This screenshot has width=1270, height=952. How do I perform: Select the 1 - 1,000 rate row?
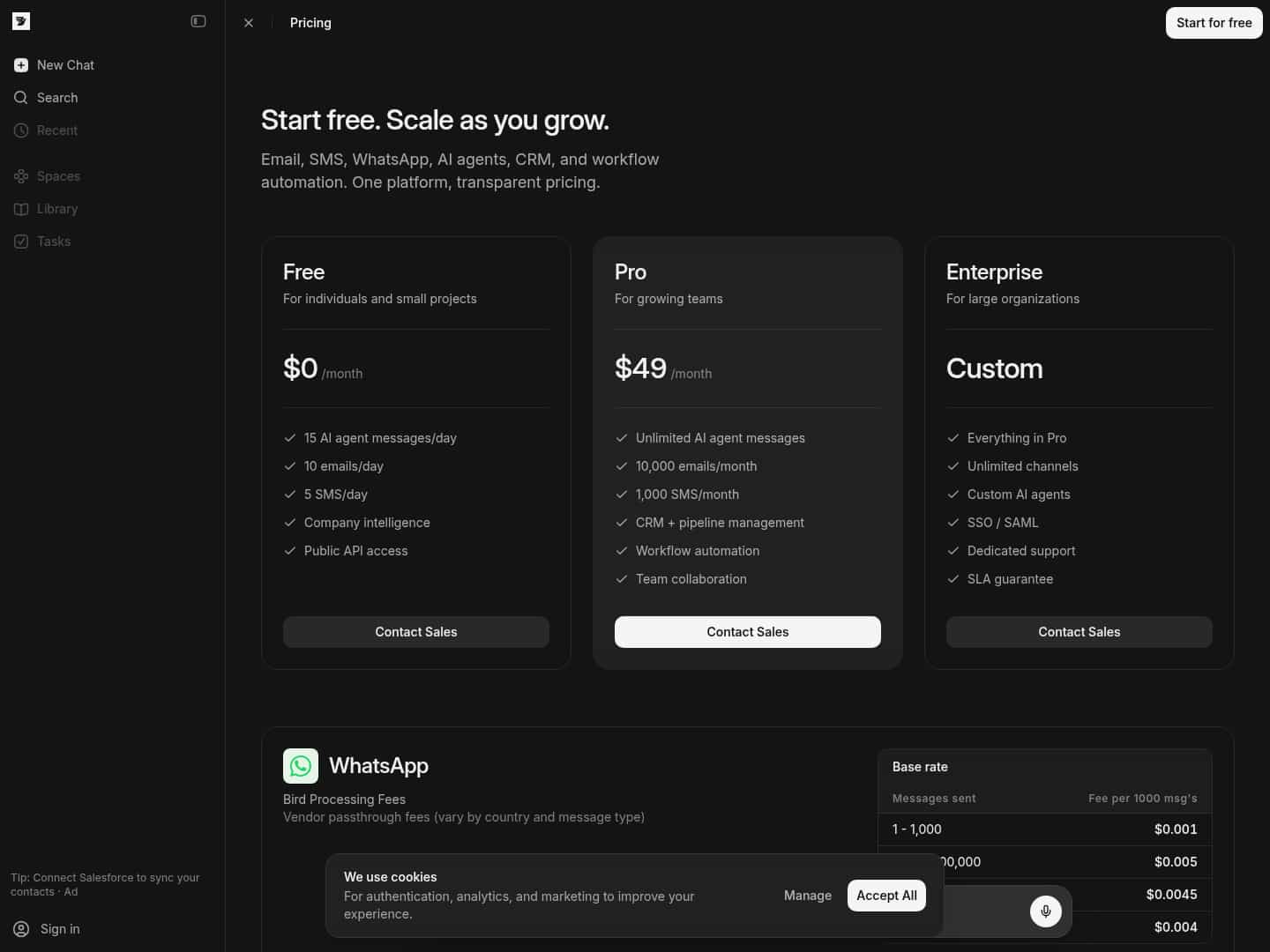[x=1044, y=829]
